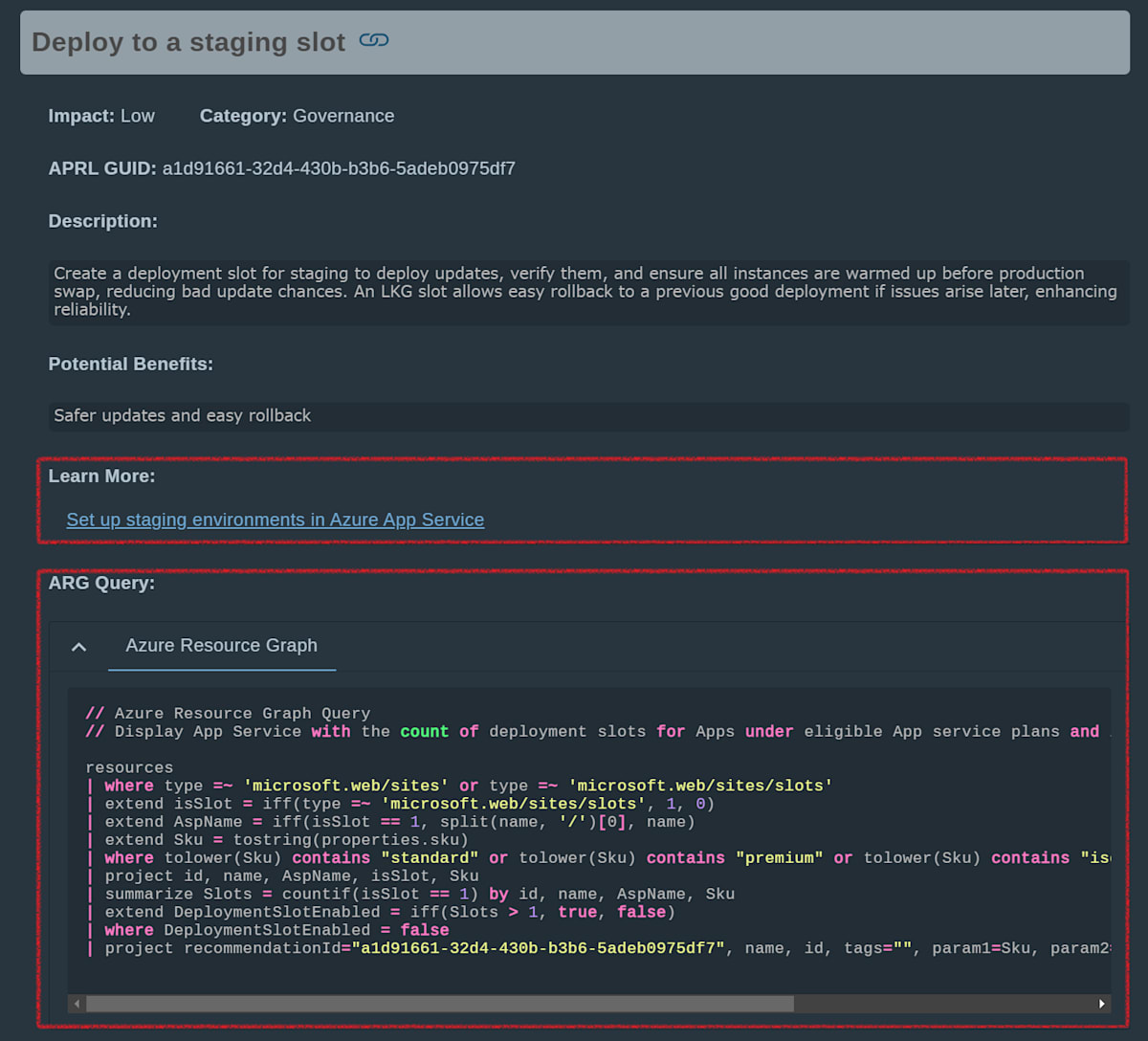This screenshot has width=1148, height=1041.
Task: Click the APRL GUID value a1d91661-32d4-430b-b3b6-5adeb0975df7
Action: pos(339,168)
